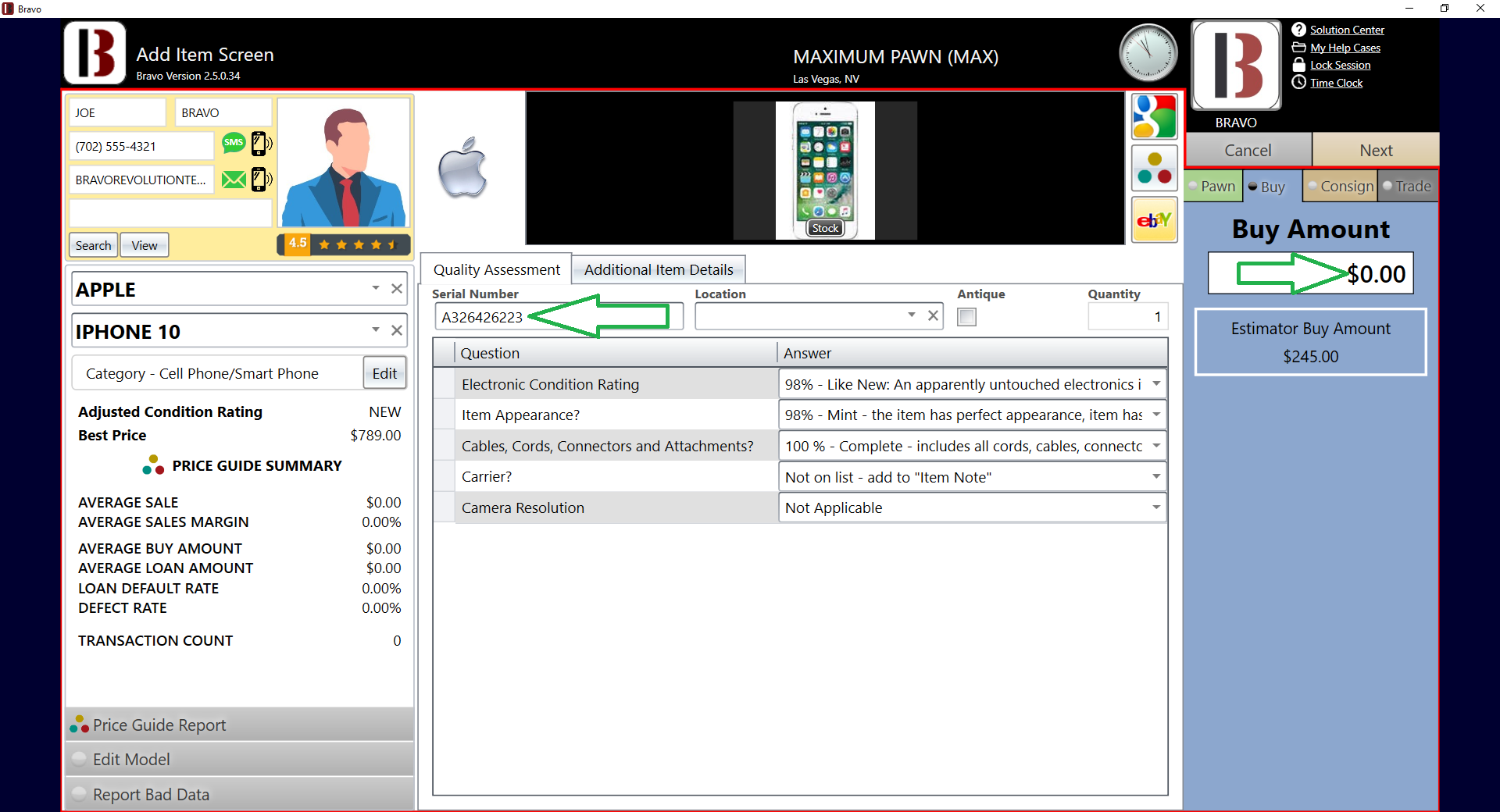The height and width of the screenshot is (812, 1500).
Task: Click the Lock Session padlock icon
Action: [1298, 65]
